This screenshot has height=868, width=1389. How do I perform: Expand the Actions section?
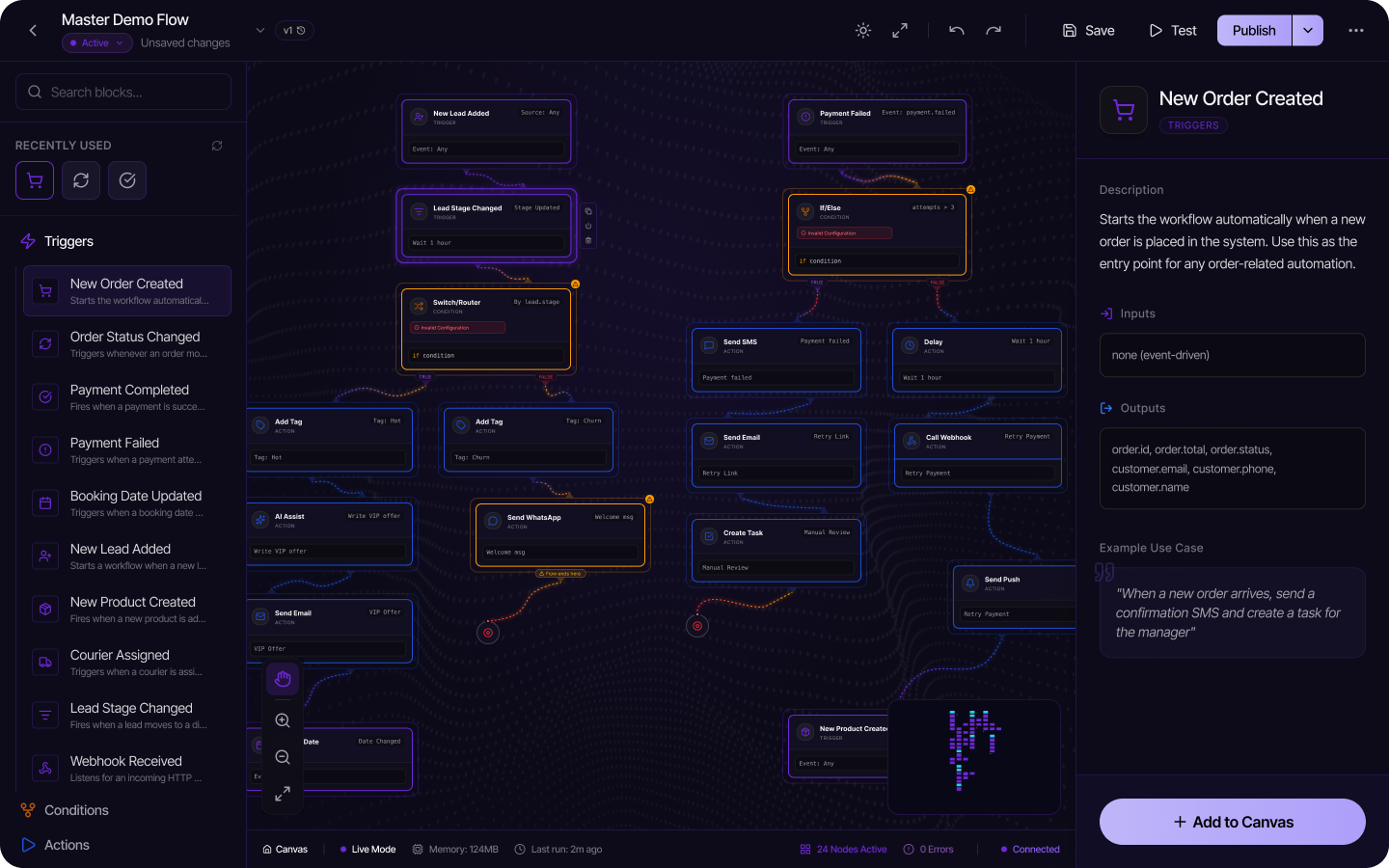coord(67,845)
